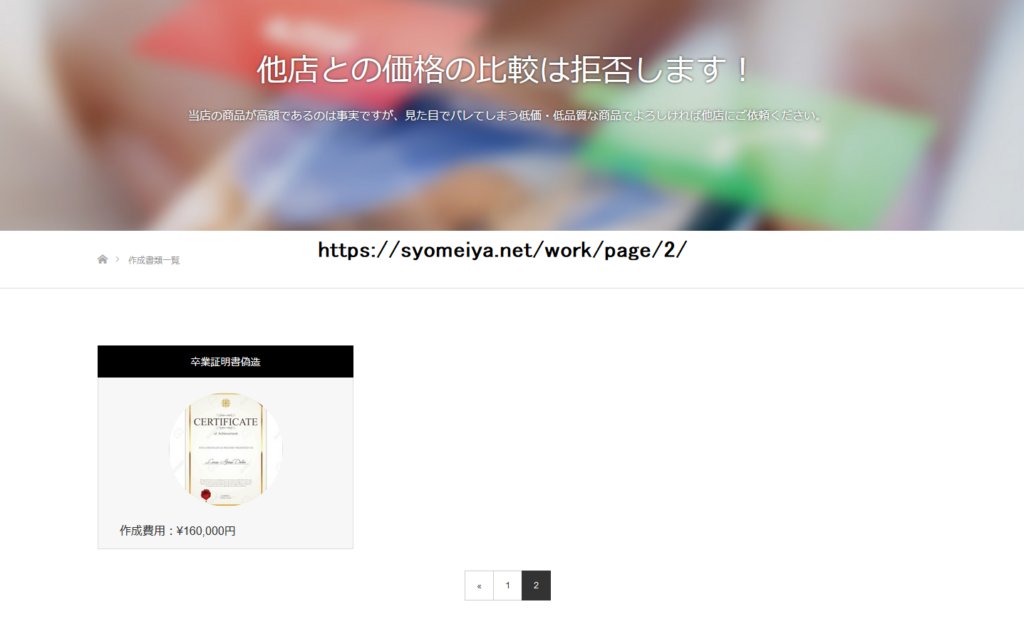Click the signature line on the certificate image

coord(225,463)
